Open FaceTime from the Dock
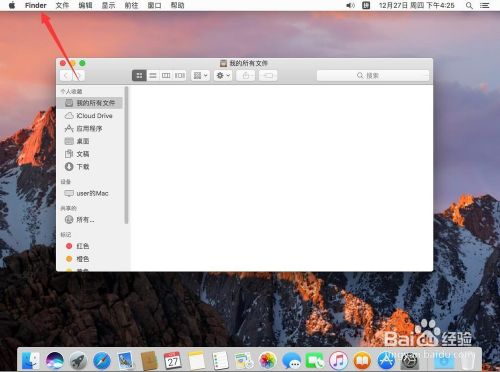The height and width of the screenshot is (372, 500). pos(315,361)
